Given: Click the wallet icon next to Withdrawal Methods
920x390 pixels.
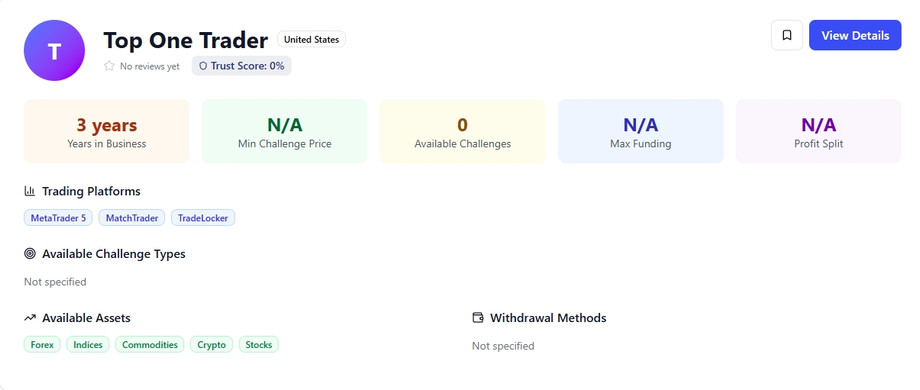Looking at the screenshot, I should click(478, 318).
